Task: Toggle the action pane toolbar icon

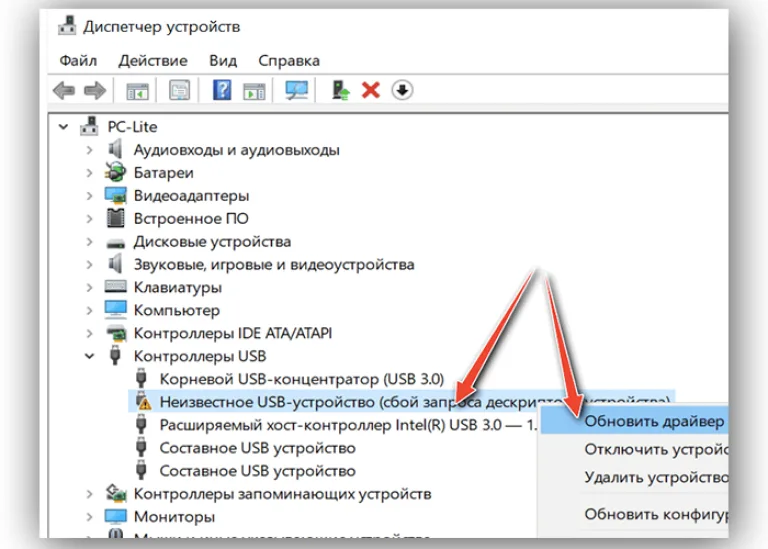Action: [x=254, y=91]
